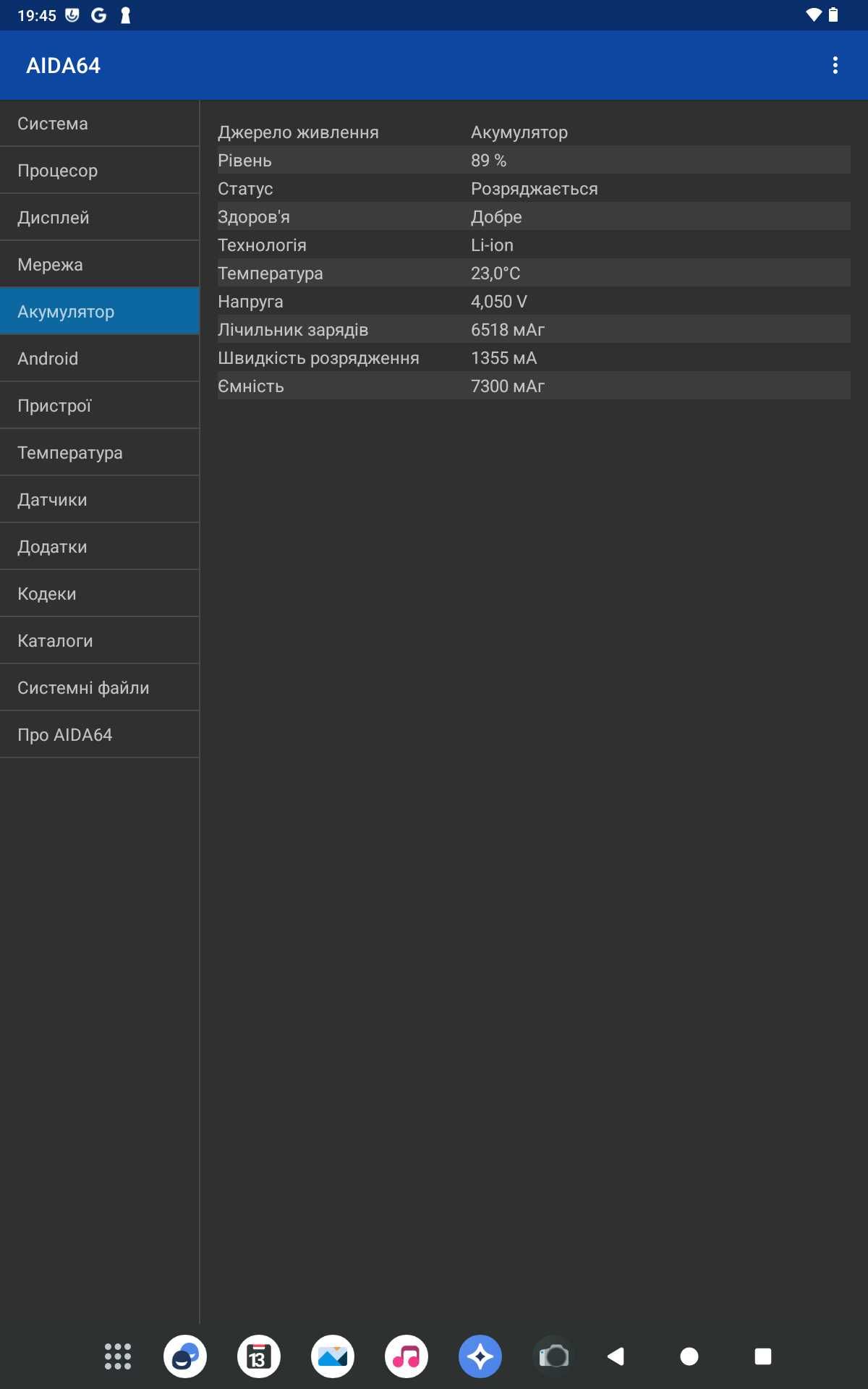This screenshot has height=1389, width=868.
Task: Tap the Google notification icon
Action: tap(99, 15)
